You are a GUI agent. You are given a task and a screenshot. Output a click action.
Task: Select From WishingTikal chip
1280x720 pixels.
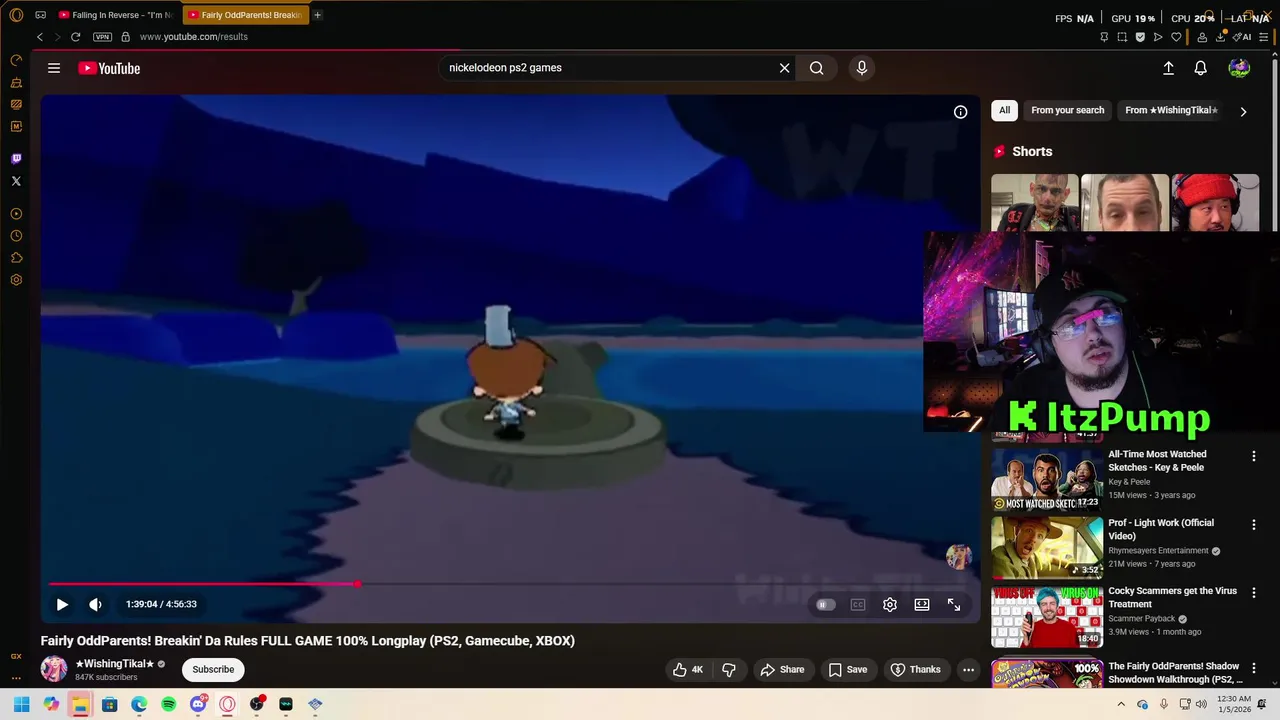tap(1171, 110)
